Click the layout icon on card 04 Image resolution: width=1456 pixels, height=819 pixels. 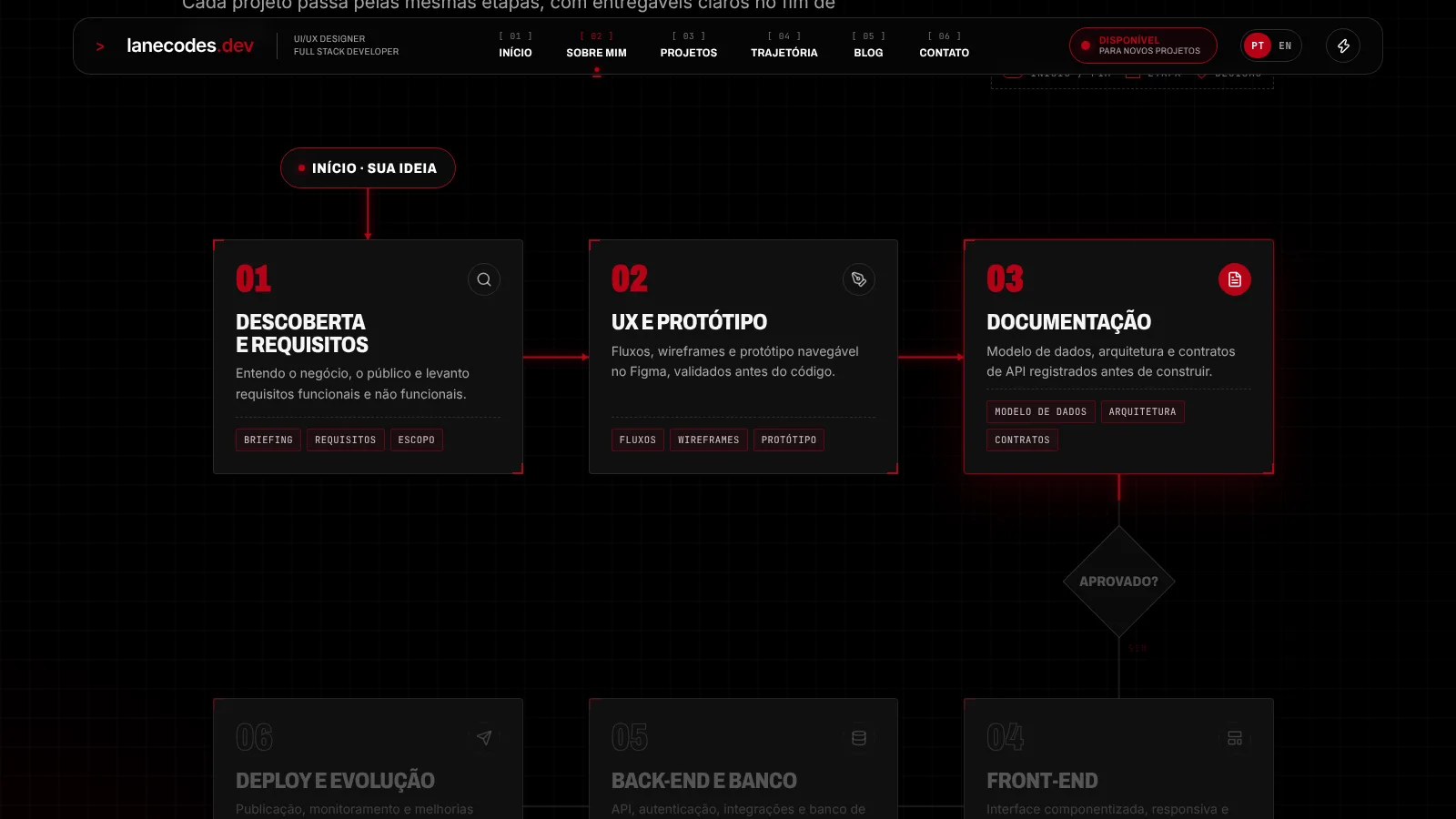pos(1235,738)
